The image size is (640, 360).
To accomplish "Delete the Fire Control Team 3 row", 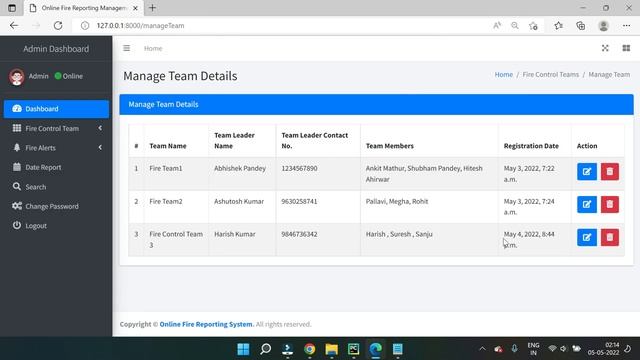I will click(609, 238).
